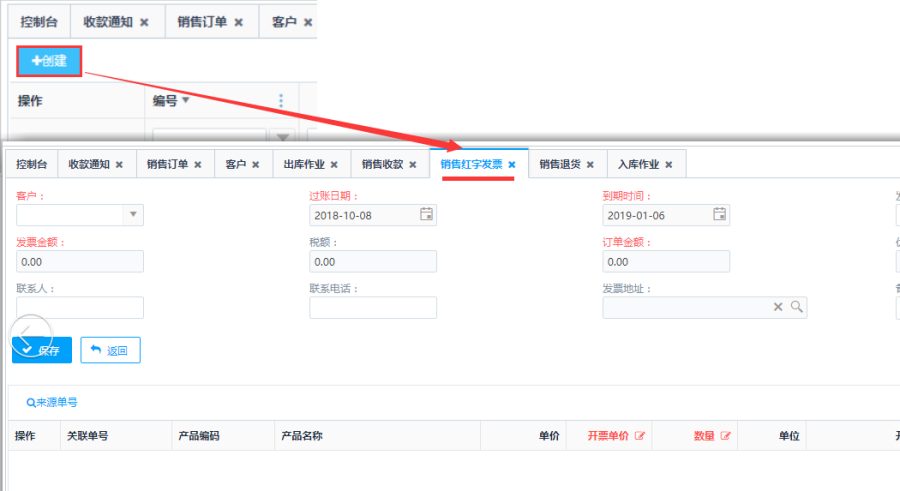Focus the 联系电话 input field
Viewport: 900px width, 491px height.
pyautogui.click(x=372, y=308)
